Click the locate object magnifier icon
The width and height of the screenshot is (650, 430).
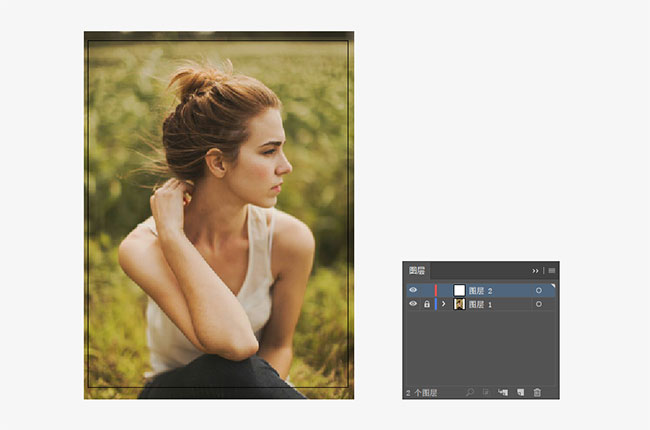point(469,392)
